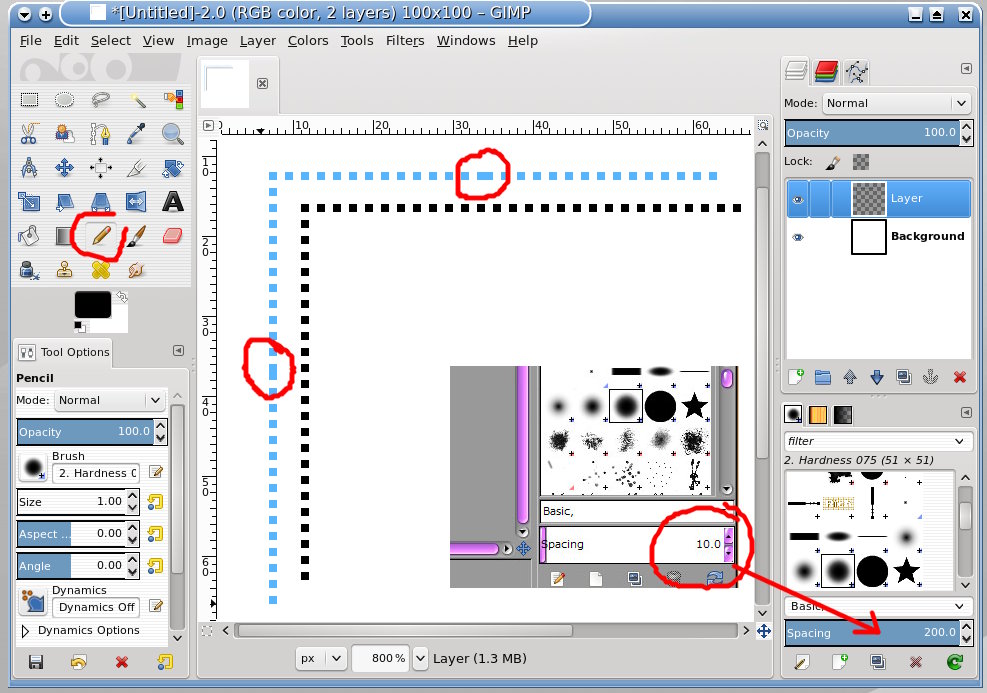Select the Ellipse Select tool
This screenshot has width=987, height=693.
[64, 99]
